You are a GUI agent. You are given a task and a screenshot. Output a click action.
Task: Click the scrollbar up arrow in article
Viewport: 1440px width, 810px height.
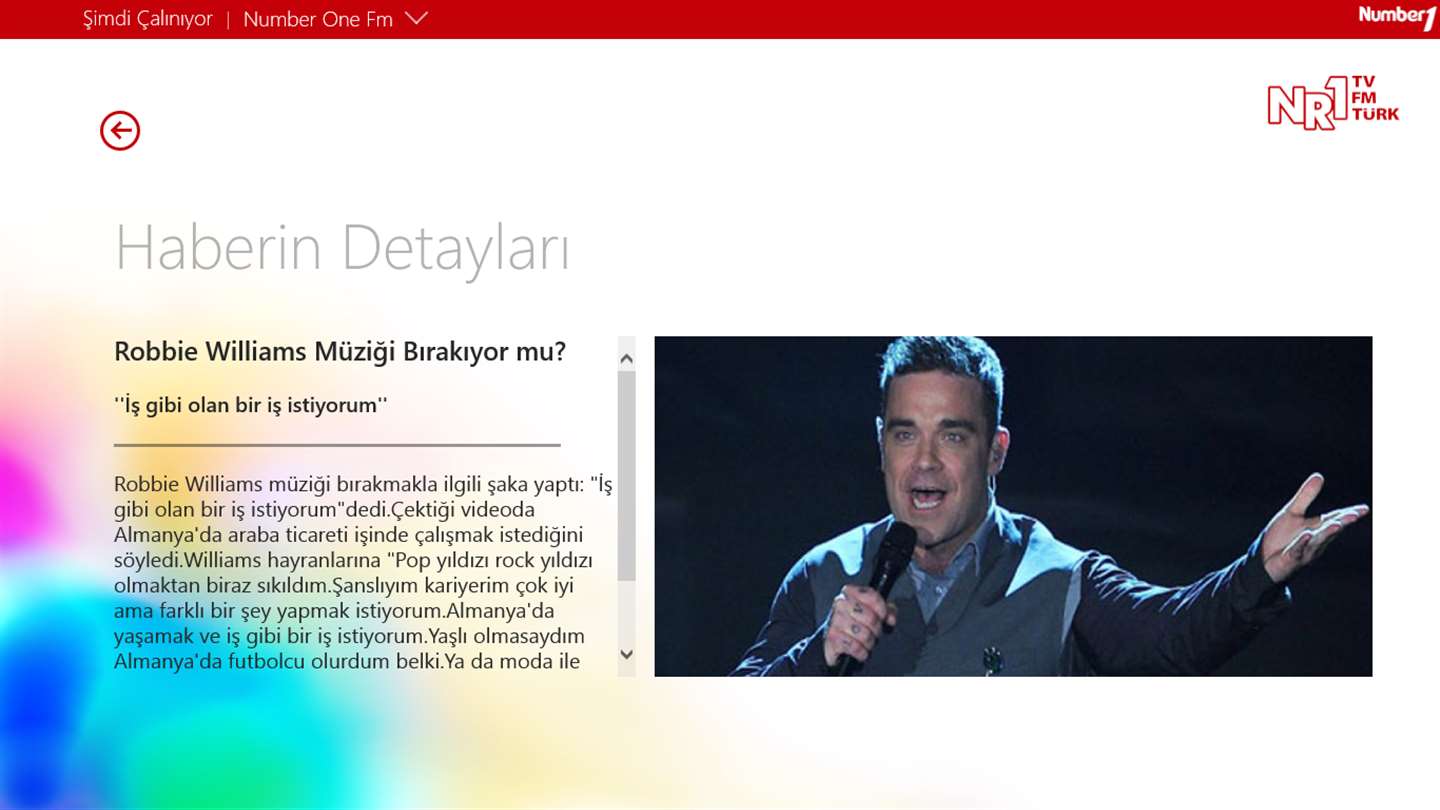tap(627, 357)
